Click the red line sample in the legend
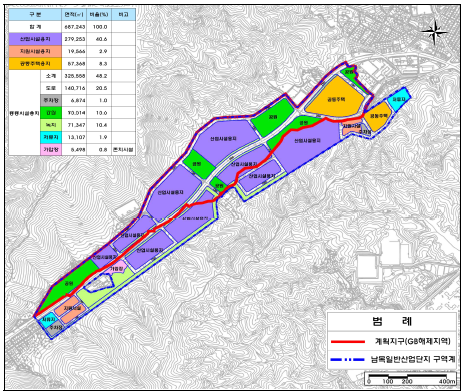 coord(348,341)
